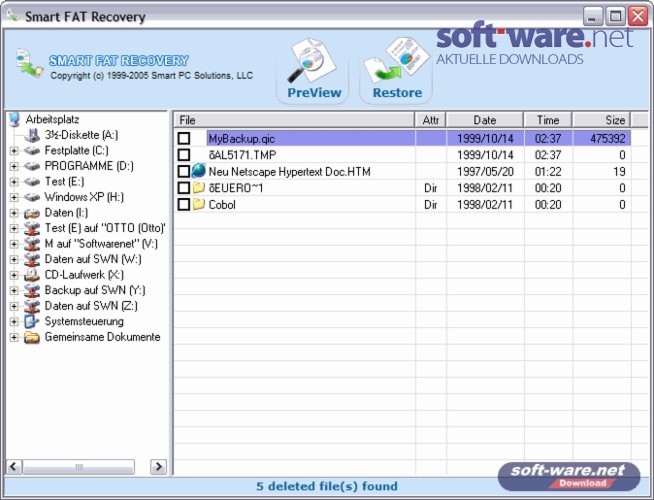Select the 3½-Diskette (A:) floppy icon

coord(32,135)
